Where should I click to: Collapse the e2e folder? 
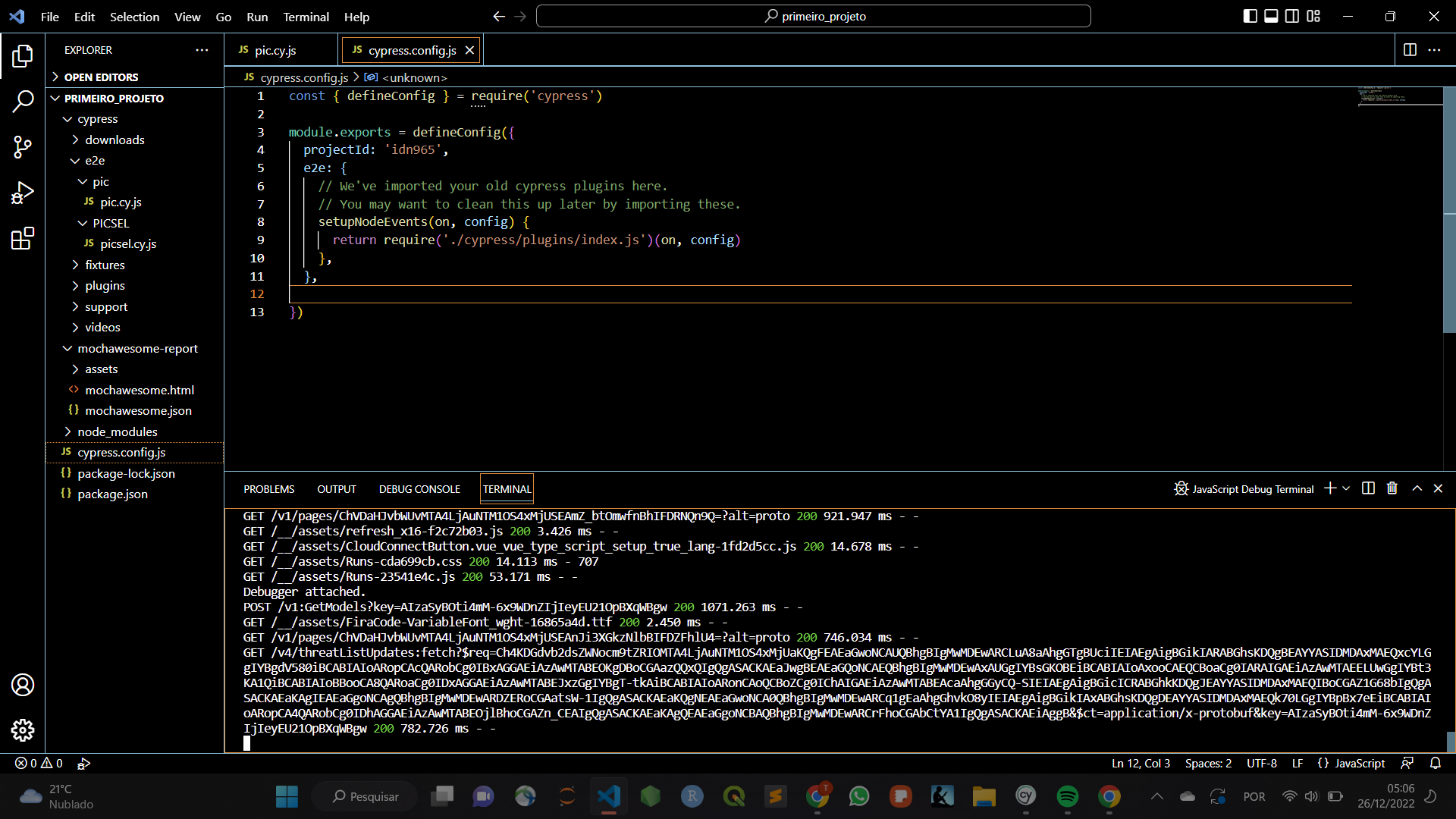pyautogui.click(x=95, y=161)
